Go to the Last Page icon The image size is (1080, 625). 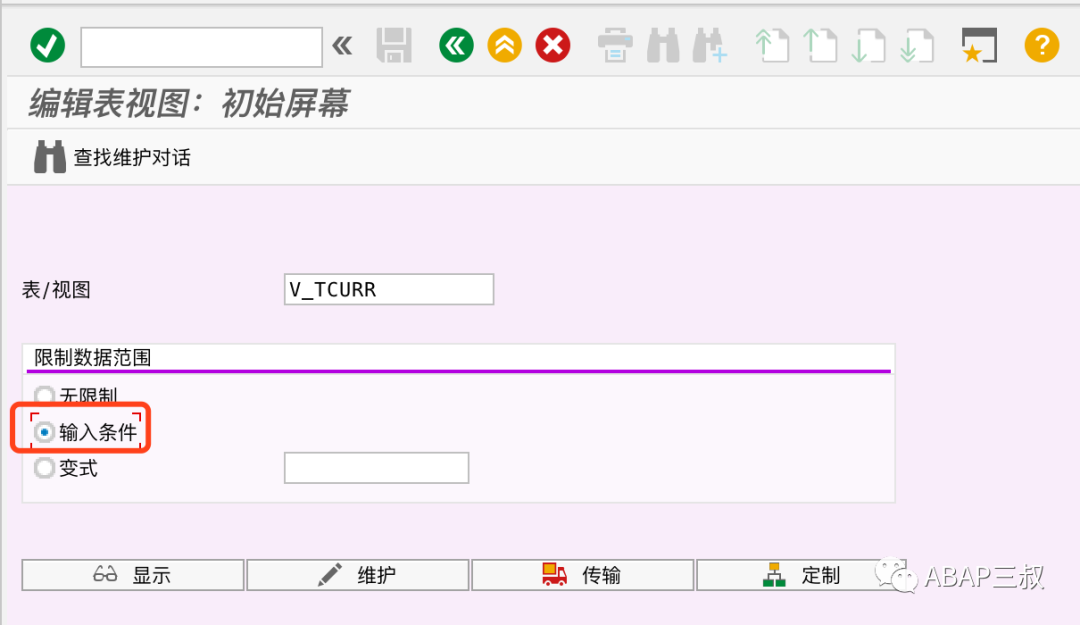point(917,46)
